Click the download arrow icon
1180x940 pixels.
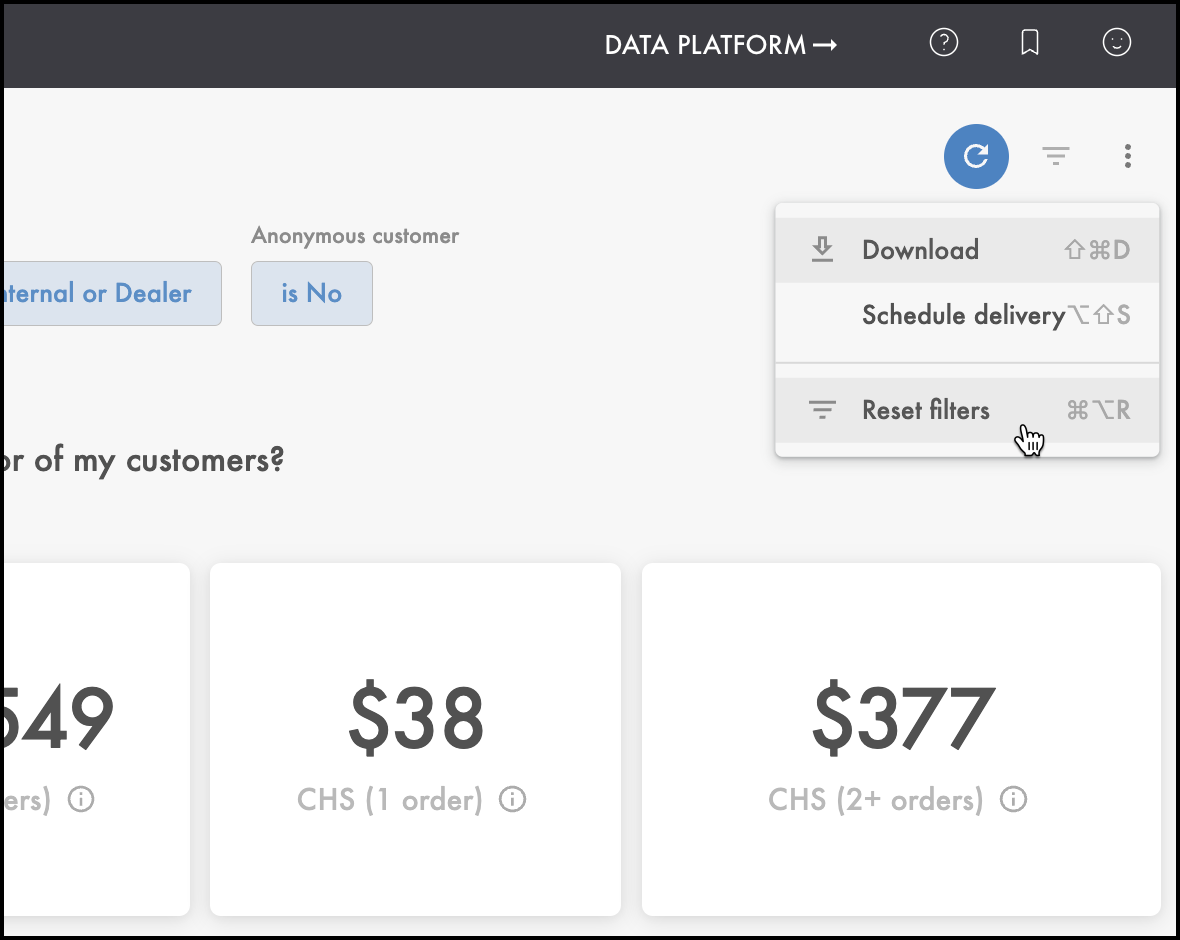pyautogui.click(x=822, y=250)
